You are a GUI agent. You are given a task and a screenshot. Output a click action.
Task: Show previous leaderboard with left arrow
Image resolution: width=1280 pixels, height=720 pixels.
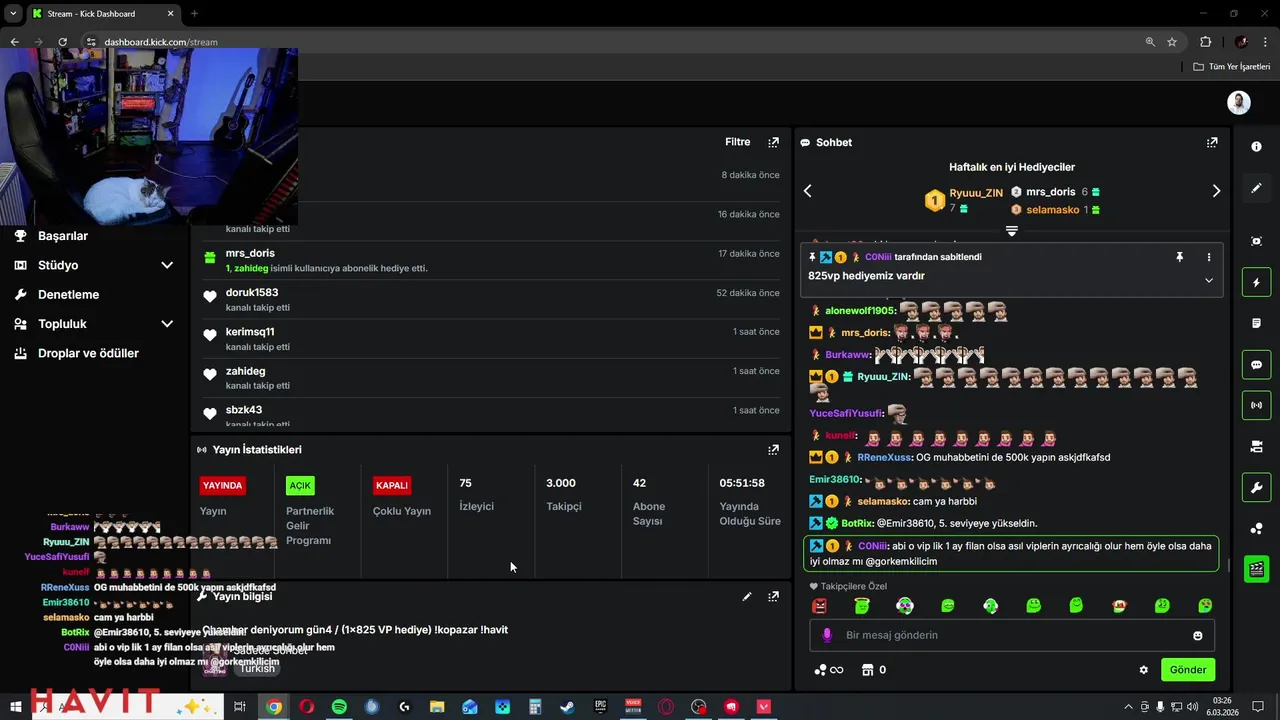pyautogui.click(x=808, y=191)
